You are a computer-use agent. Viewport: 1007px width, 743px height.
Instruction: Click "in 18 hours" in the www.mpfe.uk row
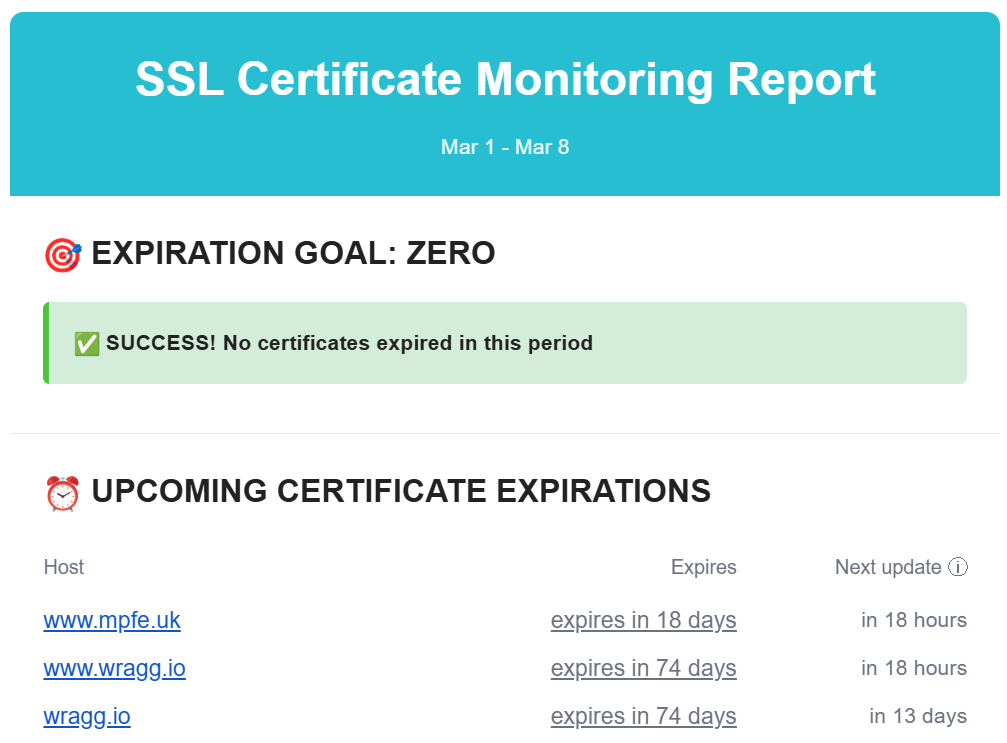[913, 620]
